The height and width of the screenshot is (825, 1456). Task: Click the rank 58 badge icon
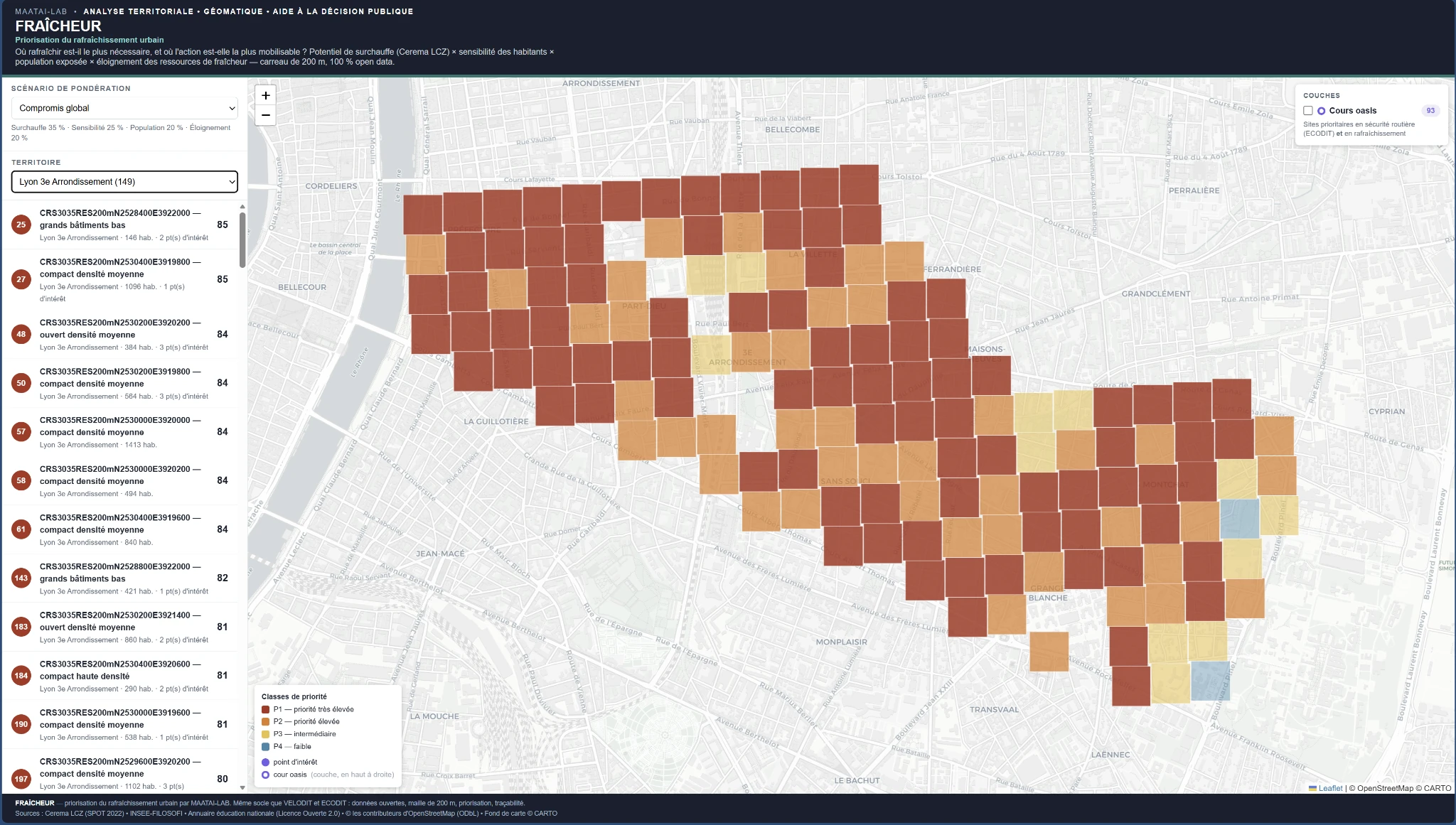[21, 480]
